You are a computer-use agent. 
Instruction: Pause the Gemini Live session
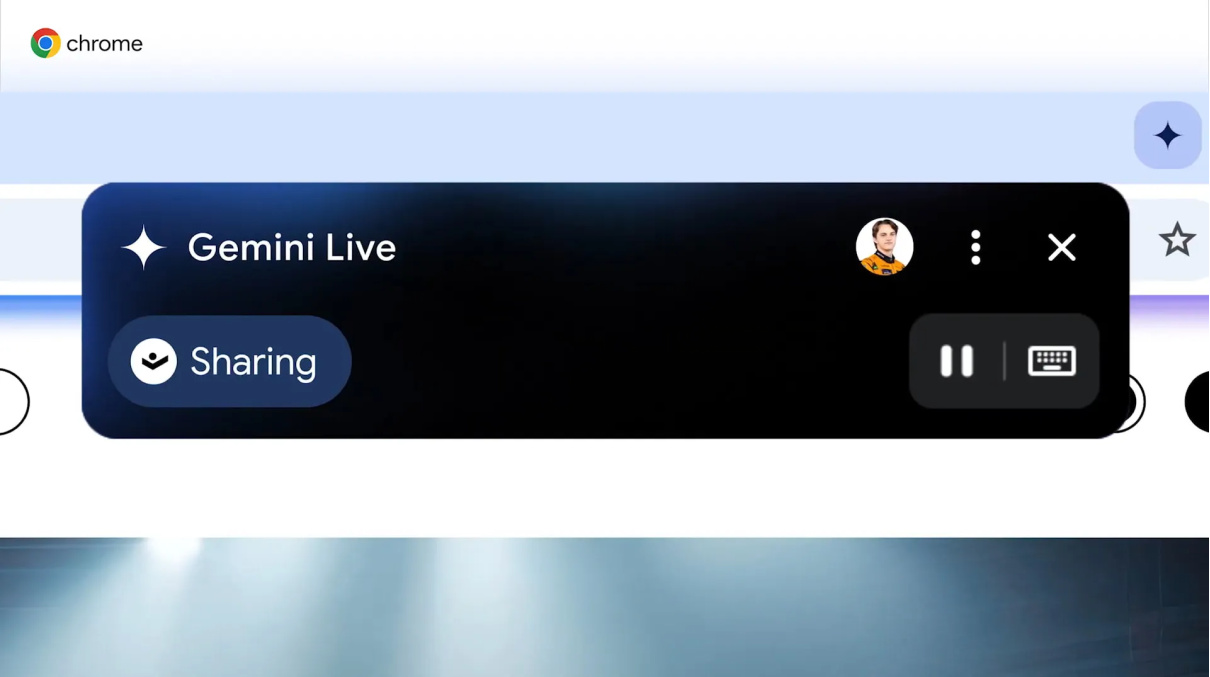[x=957, y=361]
